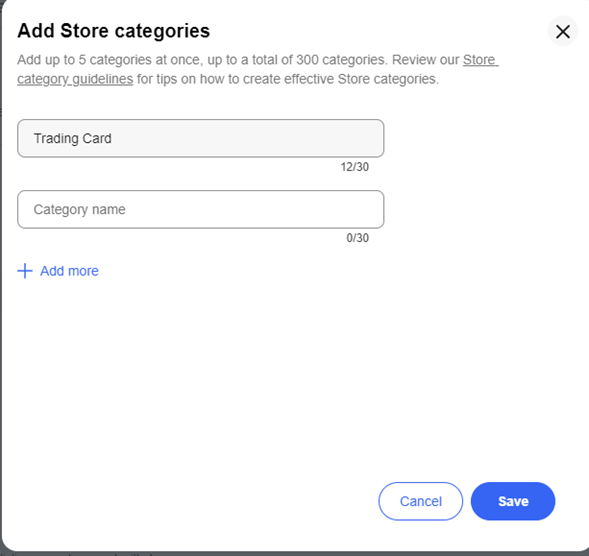The width and height of the screenshot is (589, 556).
Task: Click the 12/30 character counter
Action: (x=355, y=167)
